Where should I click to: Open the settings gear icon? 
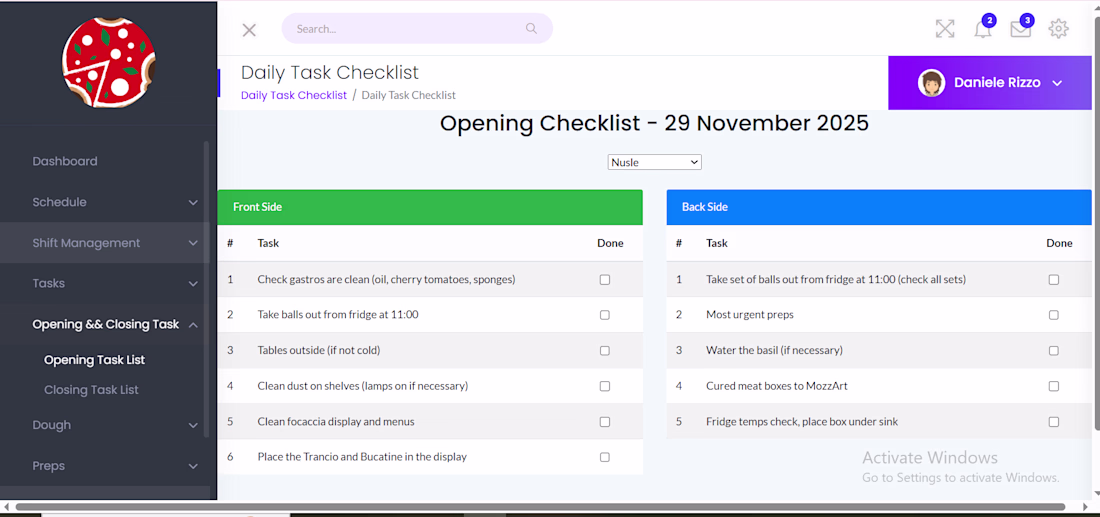click(1058, 29)
